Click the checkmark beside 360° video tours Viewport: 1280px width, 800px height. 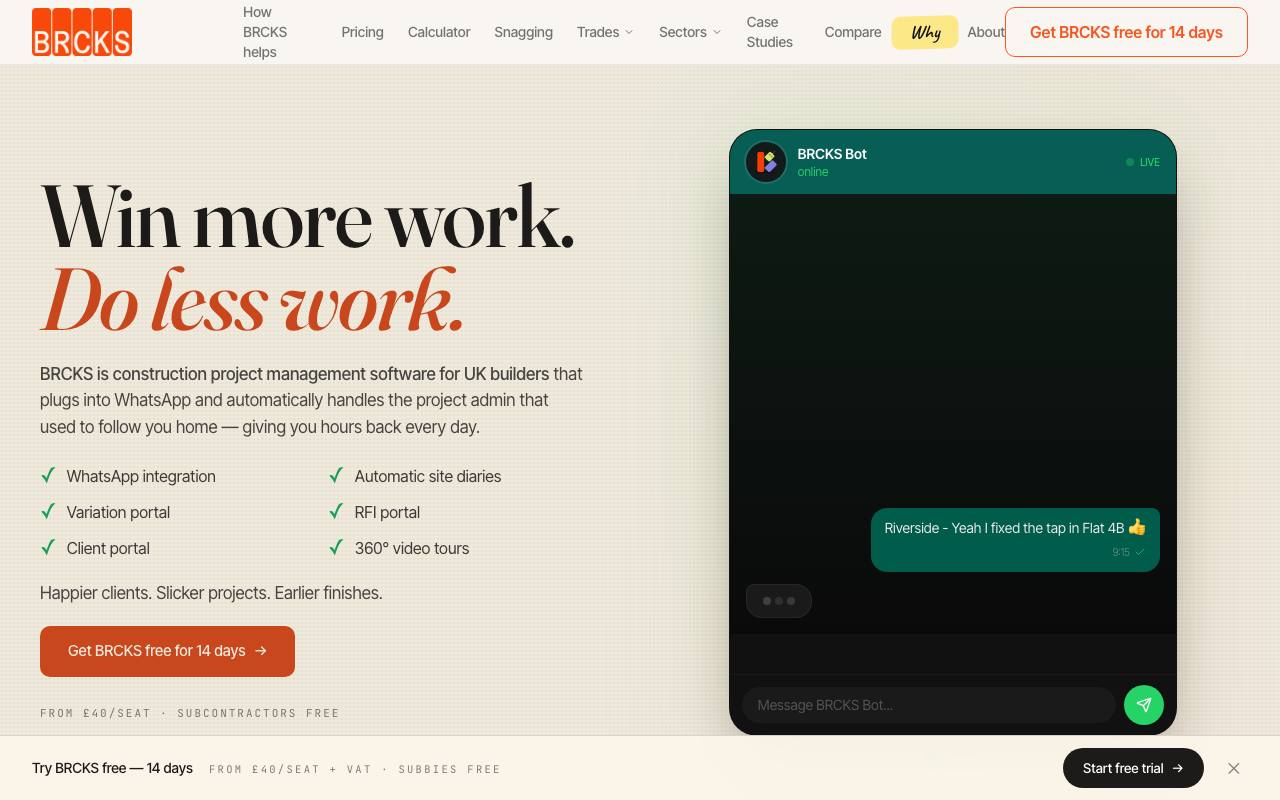pyautogui.click(x=336, y=547)
